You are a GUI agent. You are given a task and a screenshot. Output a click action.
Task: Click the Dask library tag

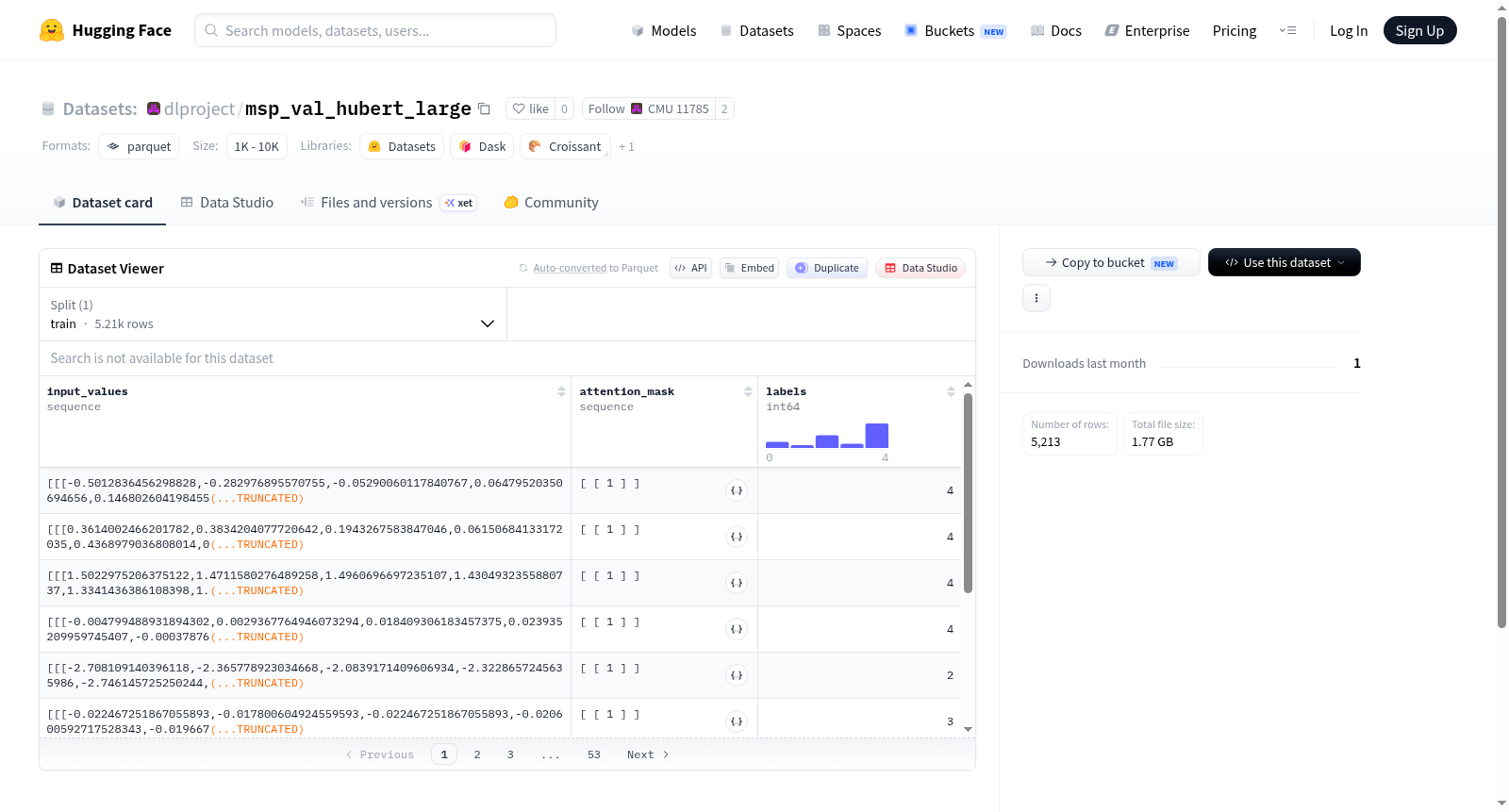point(482,146)
